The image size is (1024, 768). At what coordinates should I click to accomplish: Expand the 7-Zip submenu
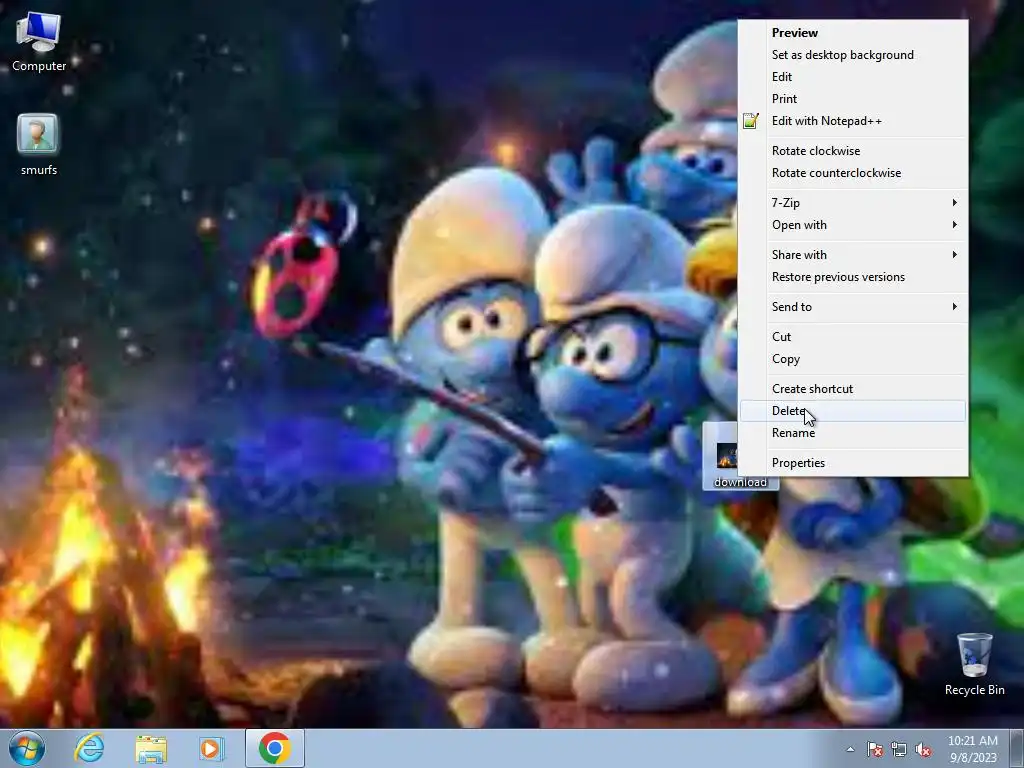[853, 203]
